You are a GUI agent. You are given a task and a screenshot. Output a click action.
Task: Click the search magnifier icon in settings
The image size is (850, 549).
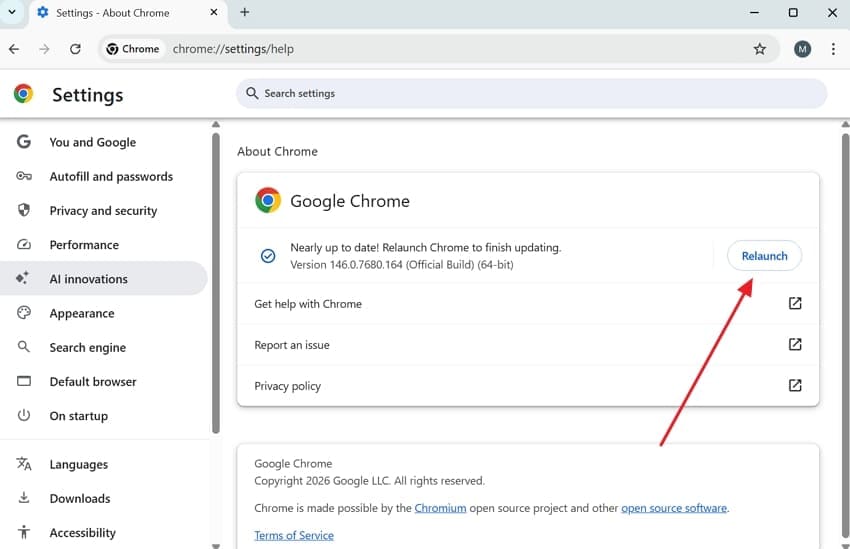pyautogui.click(x=252, y=93)
